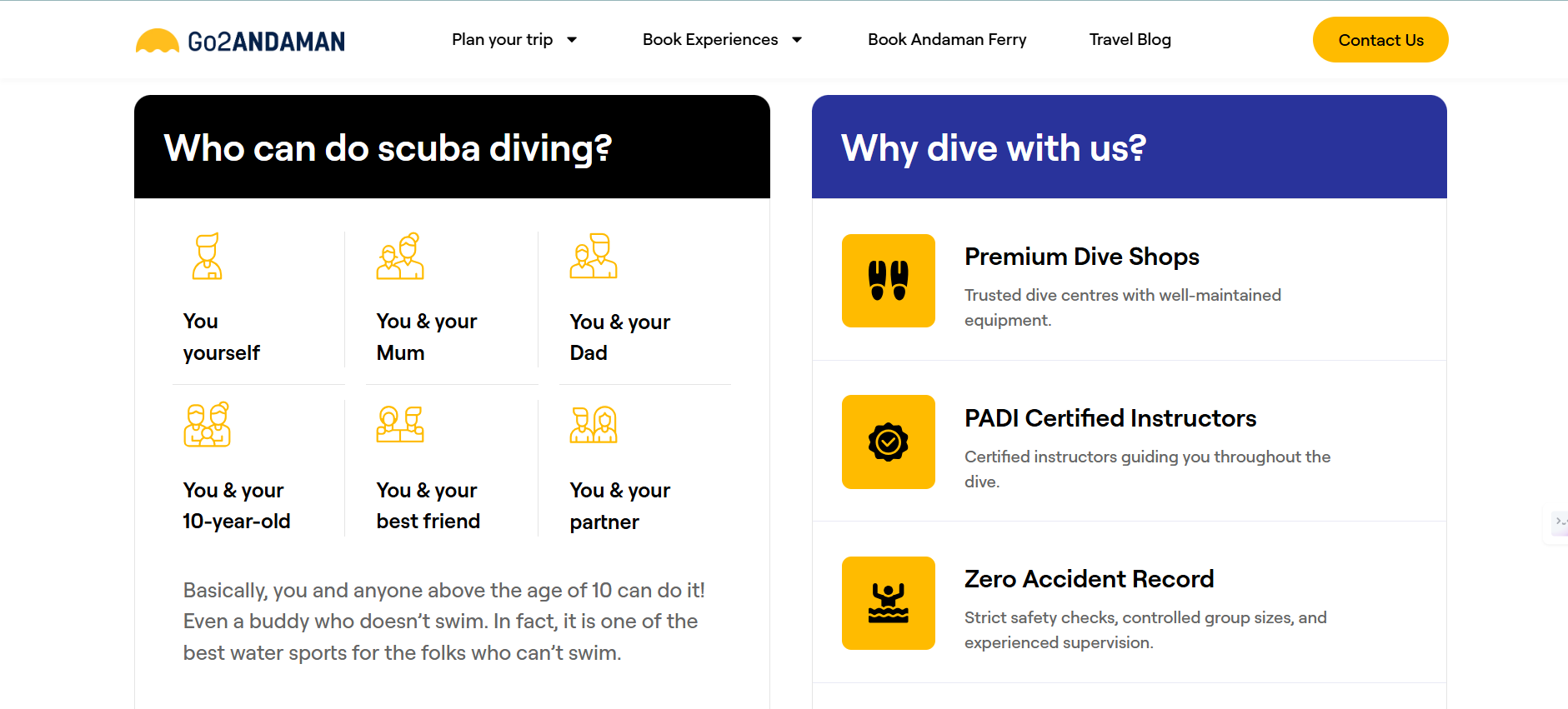Click the Premium Dive Shops heading
1568x709 pixels.
point(1082,257)
